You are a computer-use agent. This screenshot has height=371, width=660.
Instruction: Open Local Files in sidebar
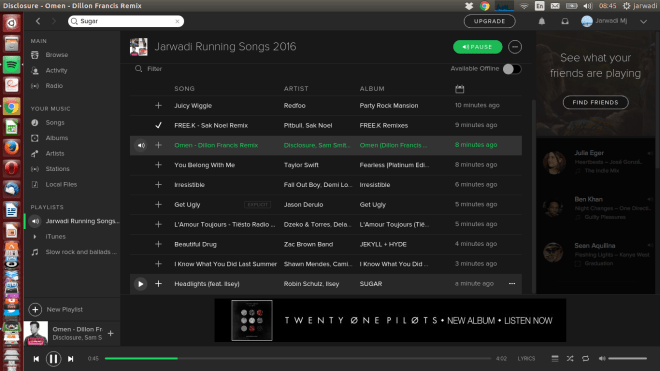point(61,184)
